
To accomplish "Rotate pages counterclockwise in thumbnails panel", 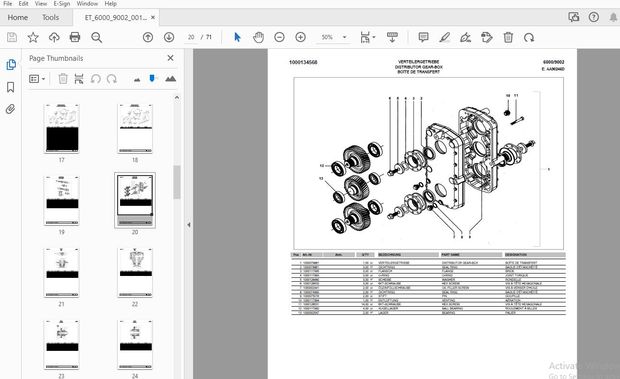I will 95,79.
